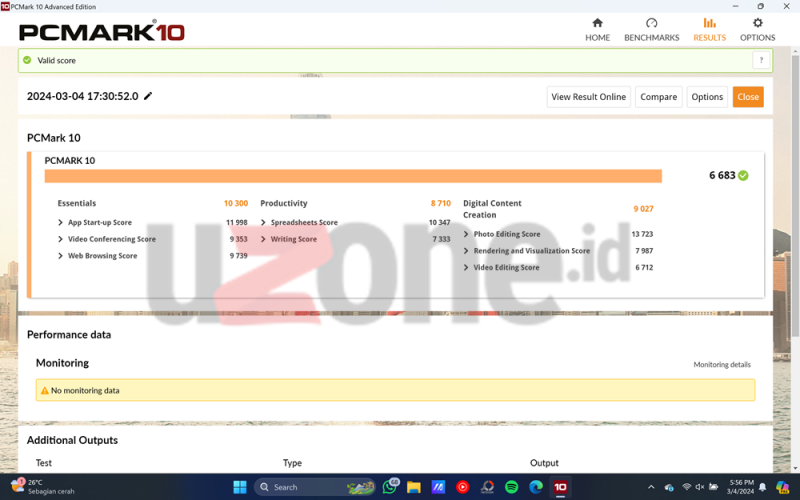Open YouTube Music from taskbar

[x=463, y=487]
